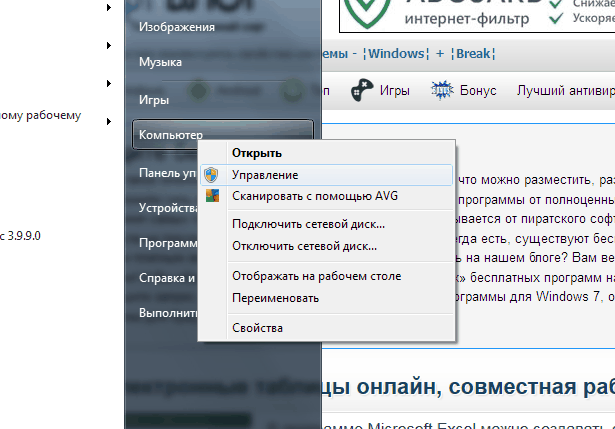Select Подключить сетевой диск...
The image size is (615, 429).
point(326,224)
